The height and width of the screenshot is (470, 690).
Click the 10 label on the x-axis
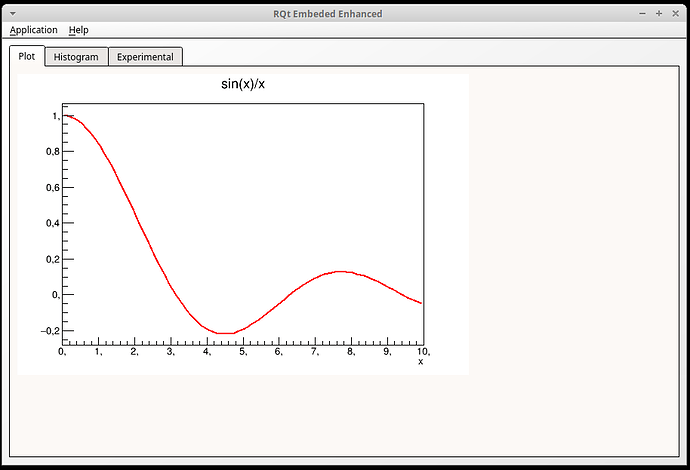[423, 352]
